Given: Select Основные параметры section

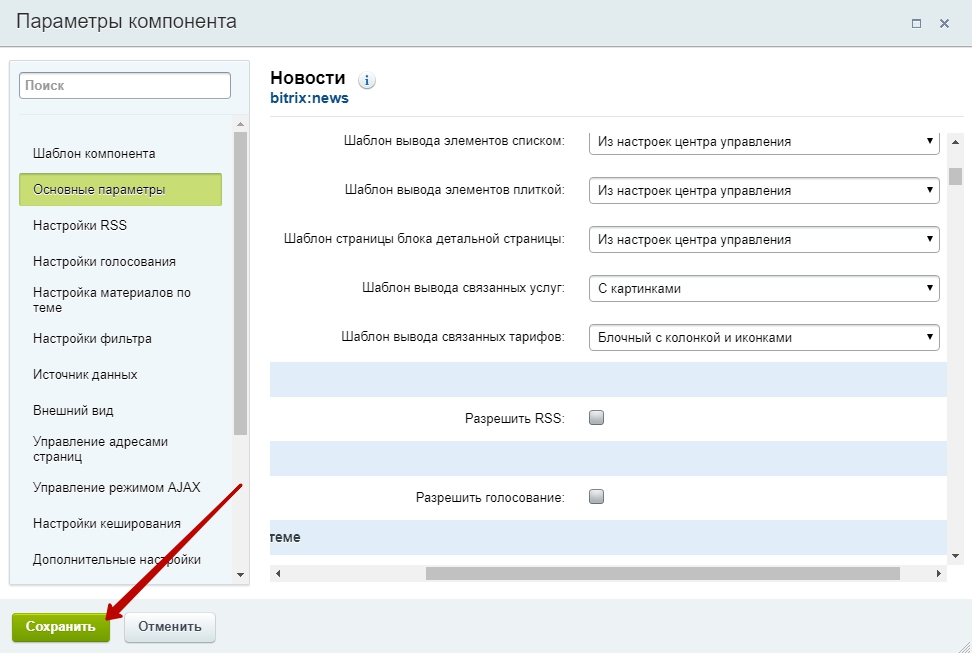Looking at the screenshot, I should pyautogui.click(x=120, y=189).
